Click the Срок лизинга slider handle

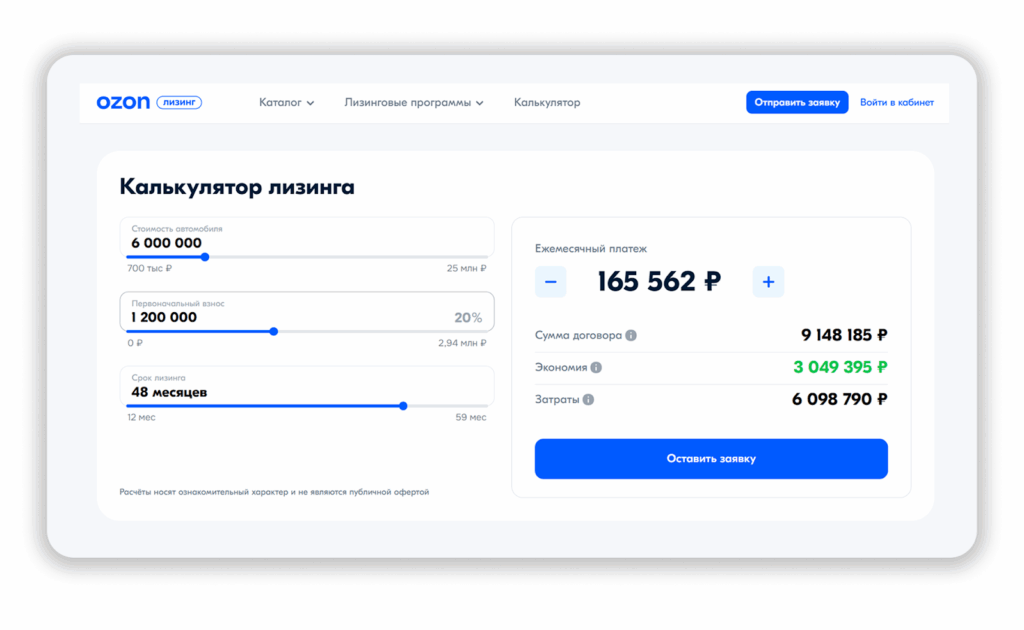(403, 406)
